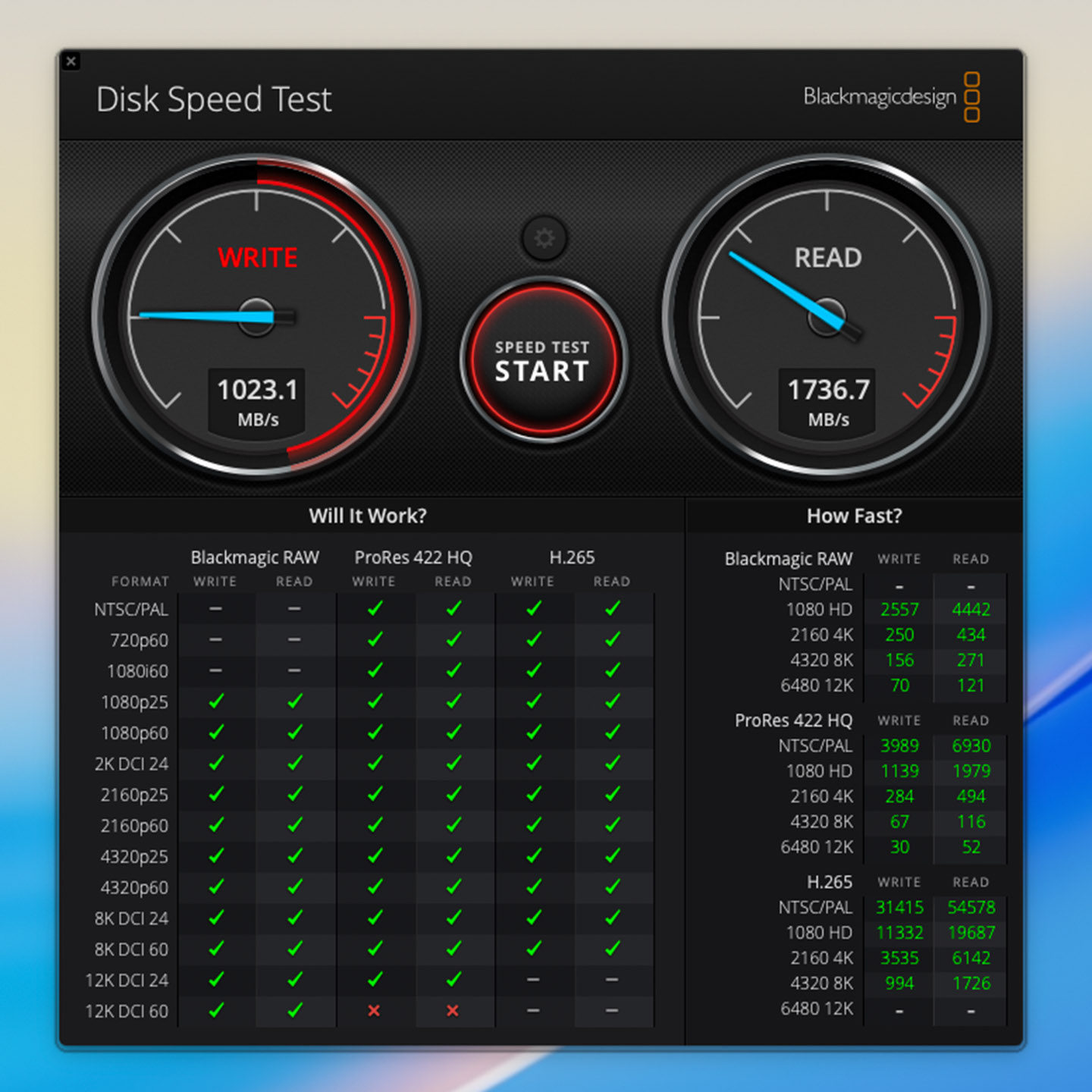Click the 6930 ProRes read value
The height and width of the screenshot is (1092, 1092).
click(x=971, y=746)
